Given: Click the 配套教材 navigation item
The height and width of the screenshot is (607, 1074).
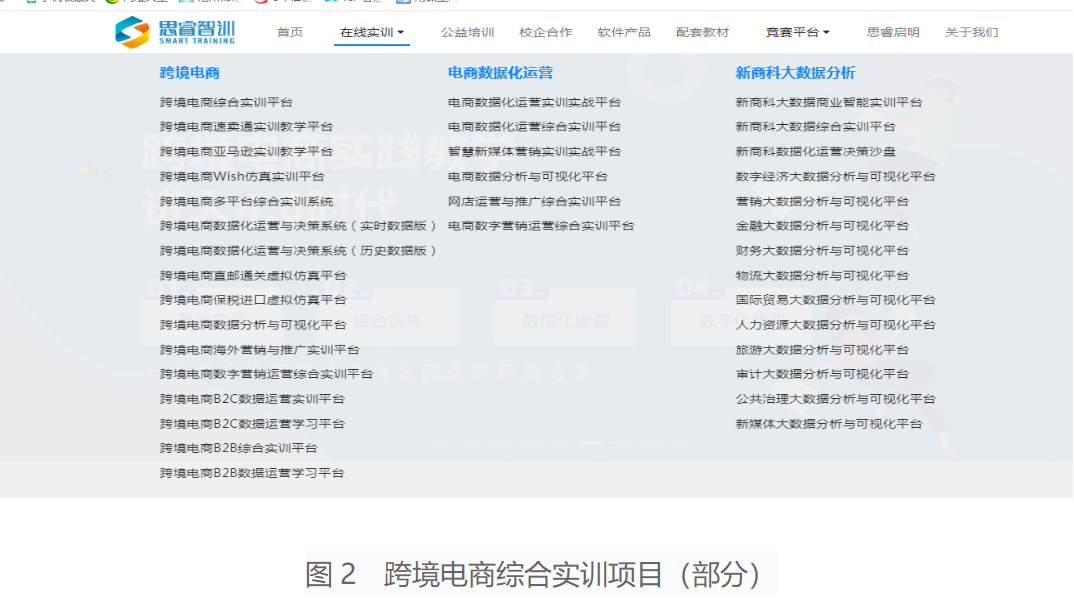Looking at the screenshot, I should 702,32.
